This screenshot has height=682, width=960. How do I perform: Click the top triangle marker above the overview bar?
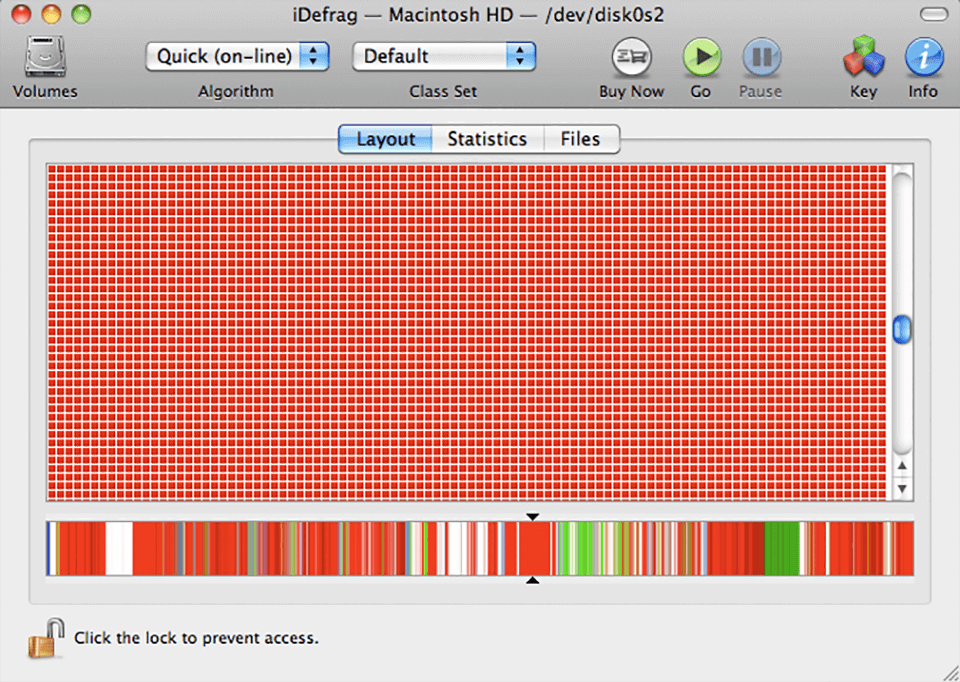coord(533,516)
